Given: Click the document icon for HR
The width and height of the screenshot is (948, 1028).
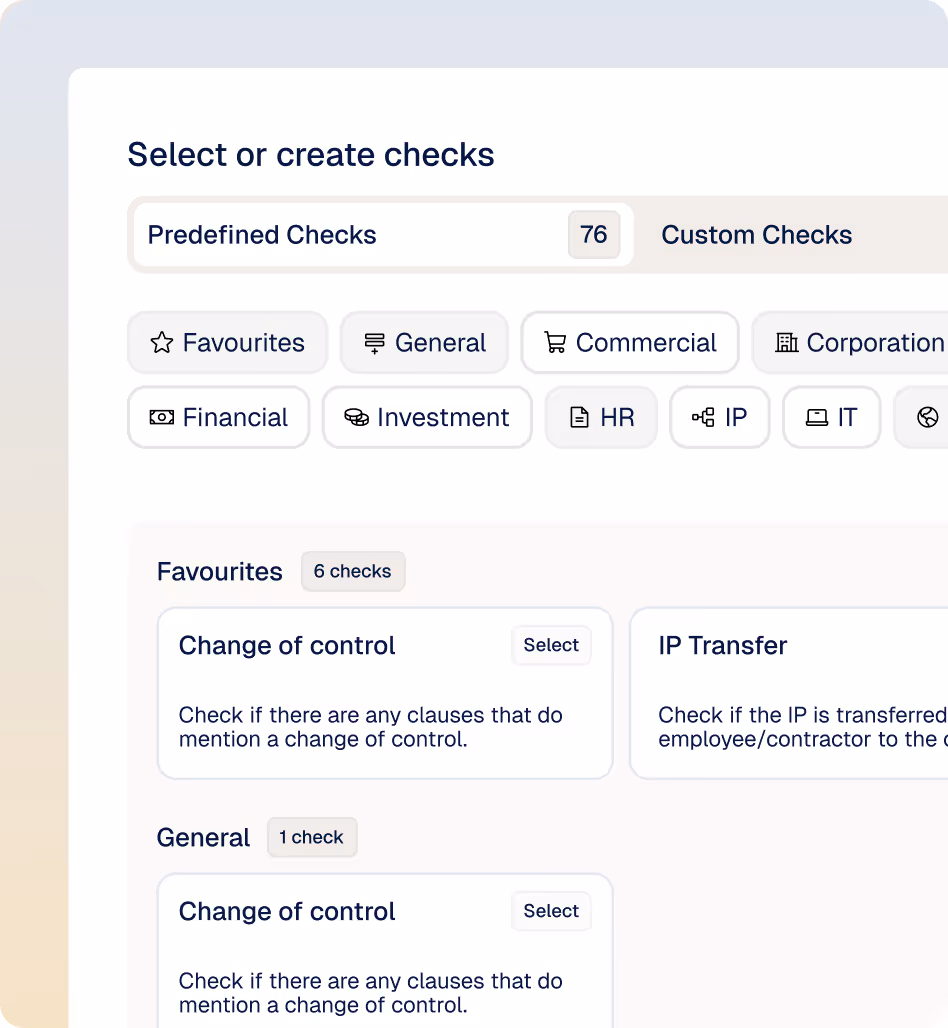Looking at the screenshot, I should point(579,418).
